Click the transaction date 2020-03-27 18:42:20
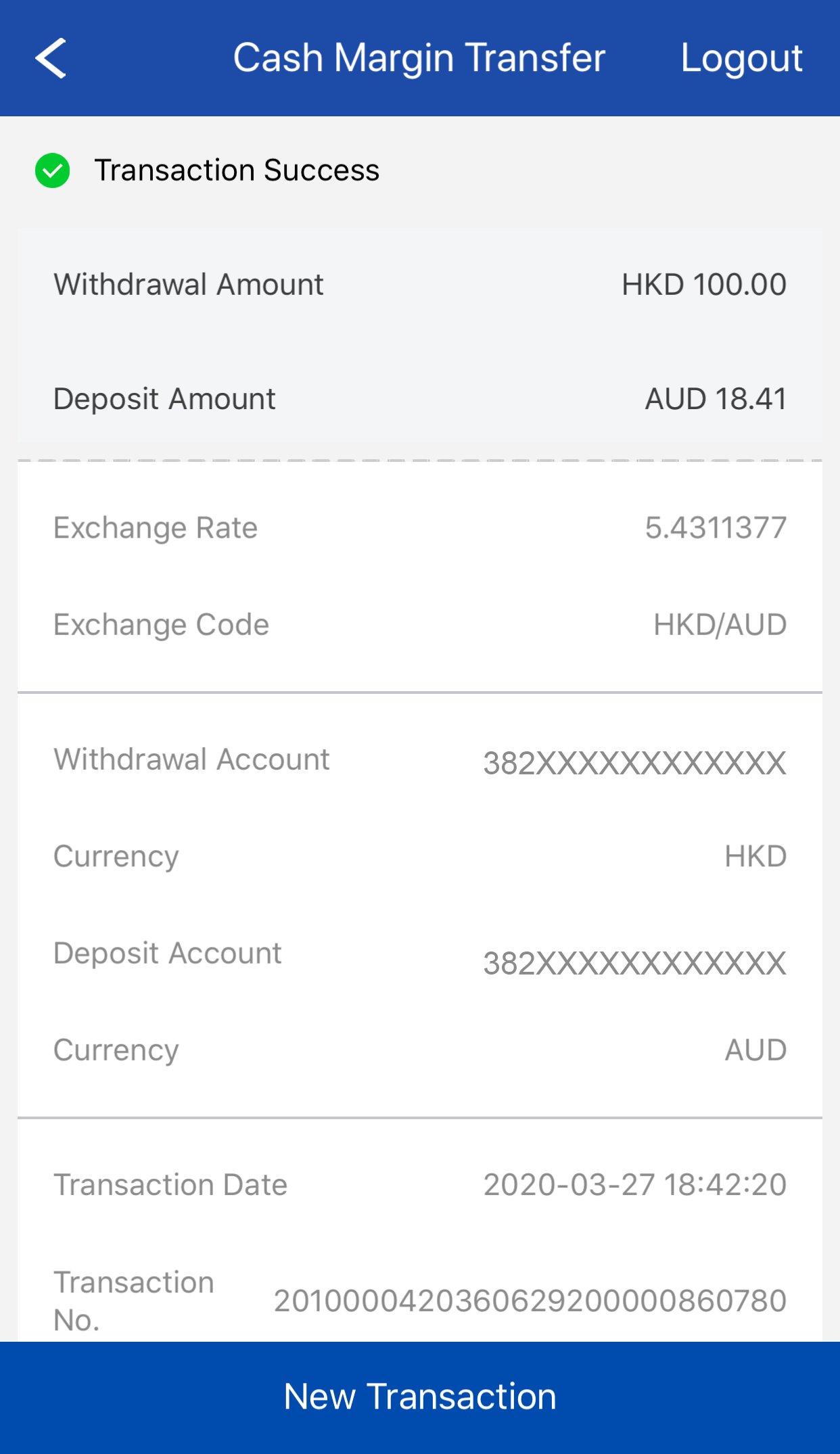 pos(634,1185)
